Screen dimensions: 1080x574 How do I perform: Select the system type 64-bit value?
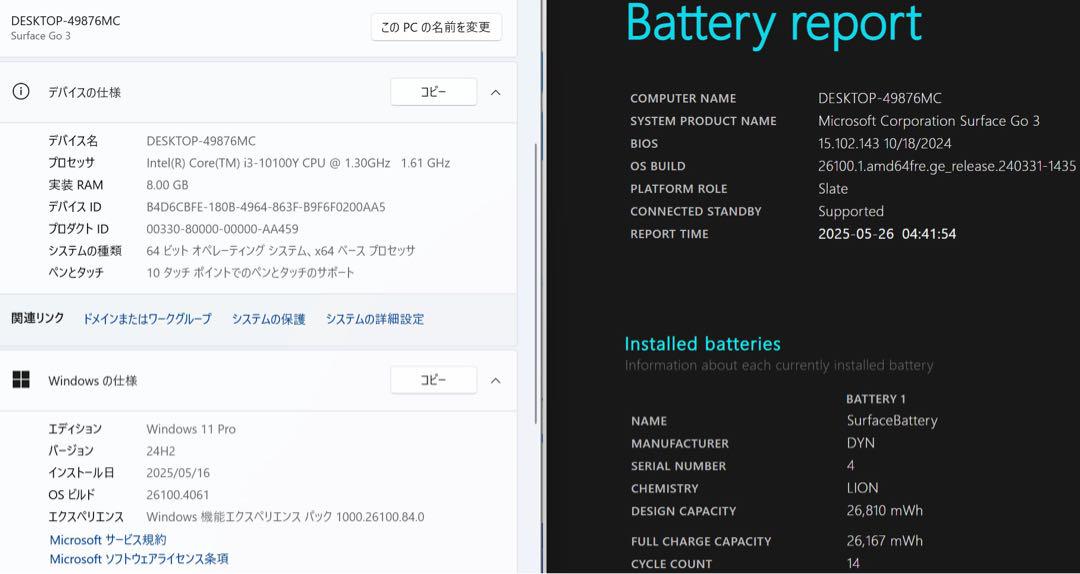click(281, 251)
